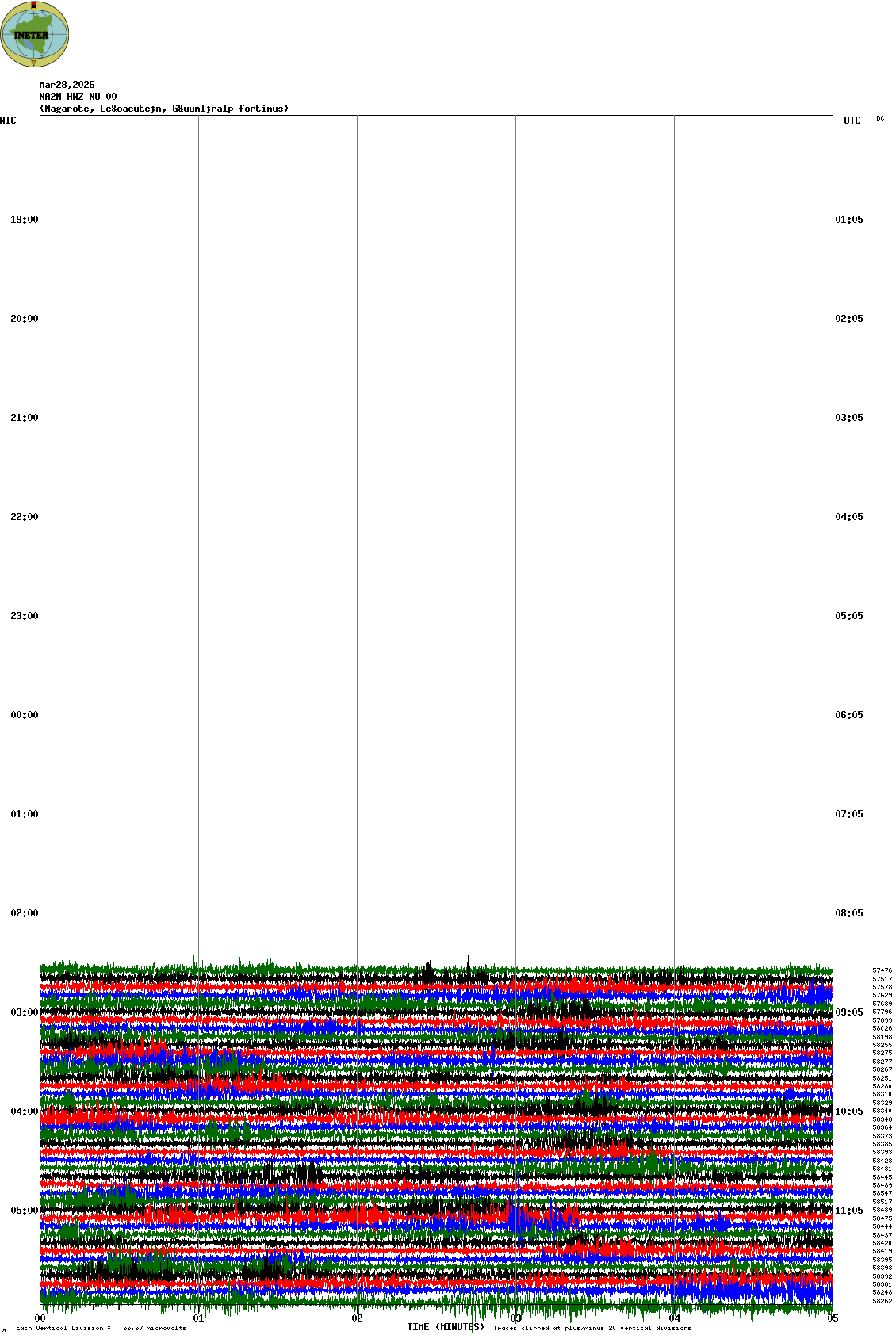Select the 03:00 local time label
896x1339 pixels.
coord(24,1012)
